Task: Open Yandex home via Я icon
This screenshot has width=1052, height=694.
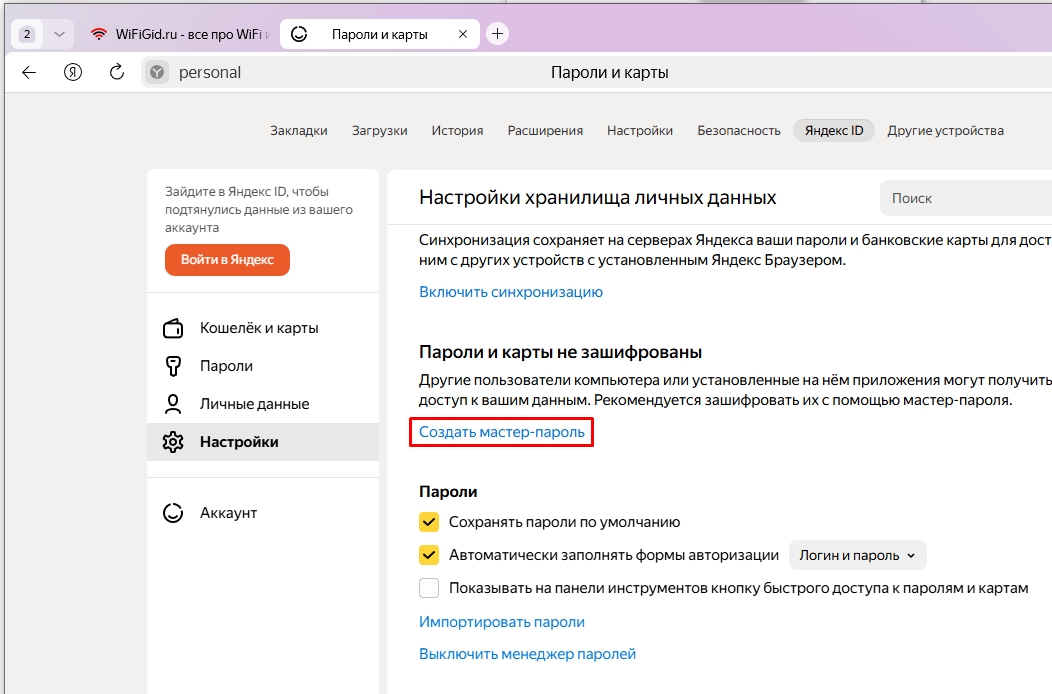Action: [73, 72]
